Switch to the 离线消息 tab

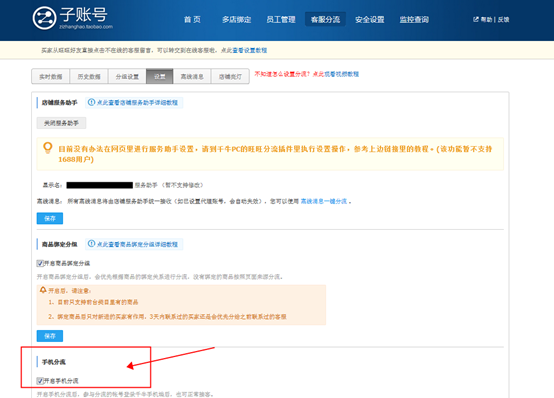192,76
